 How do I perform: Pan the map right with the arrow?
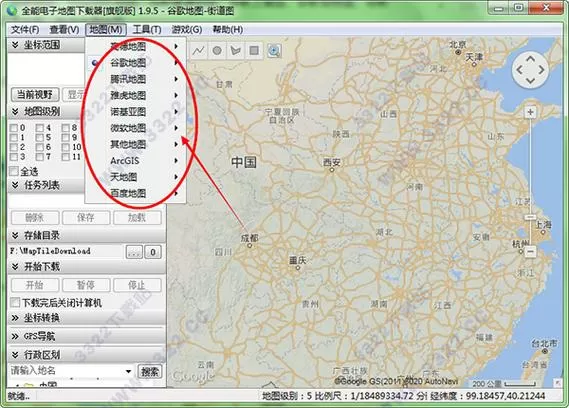pyautogui.click(x=541, y=69)
